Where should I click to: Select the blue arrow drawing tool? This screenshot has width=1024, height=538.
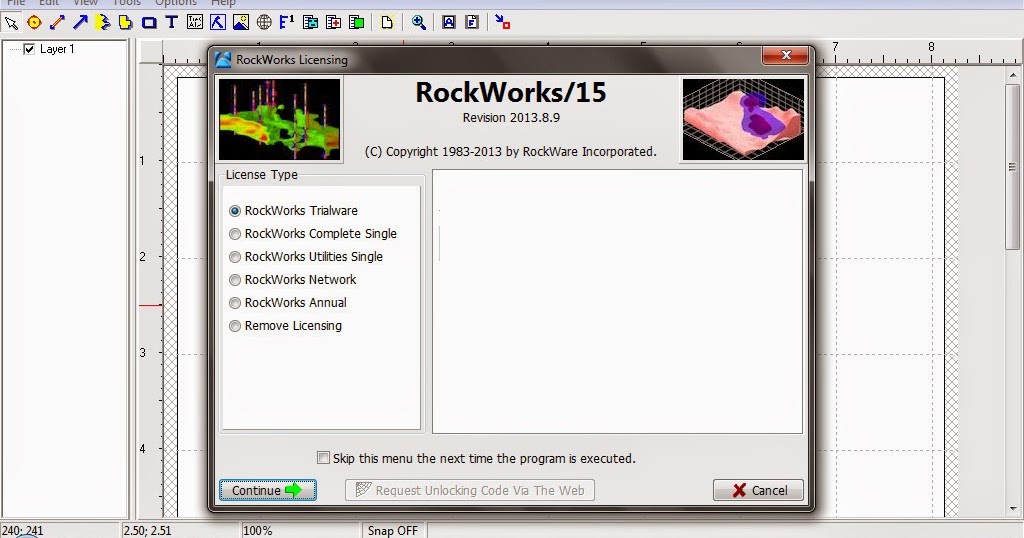coord(80,23)
